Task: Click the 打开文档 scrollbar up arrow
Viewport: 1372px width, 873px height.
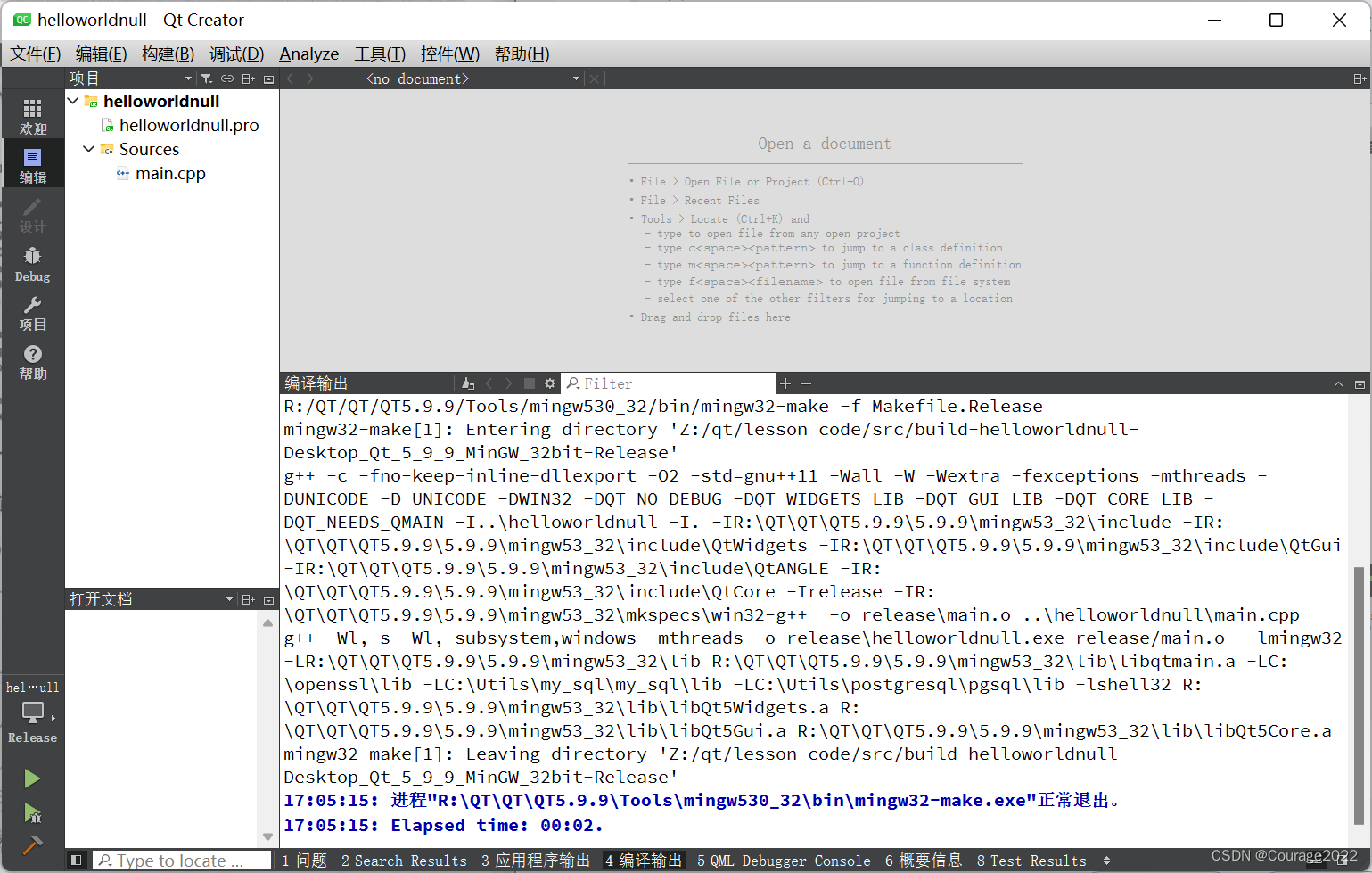Action: click(267, 622)
